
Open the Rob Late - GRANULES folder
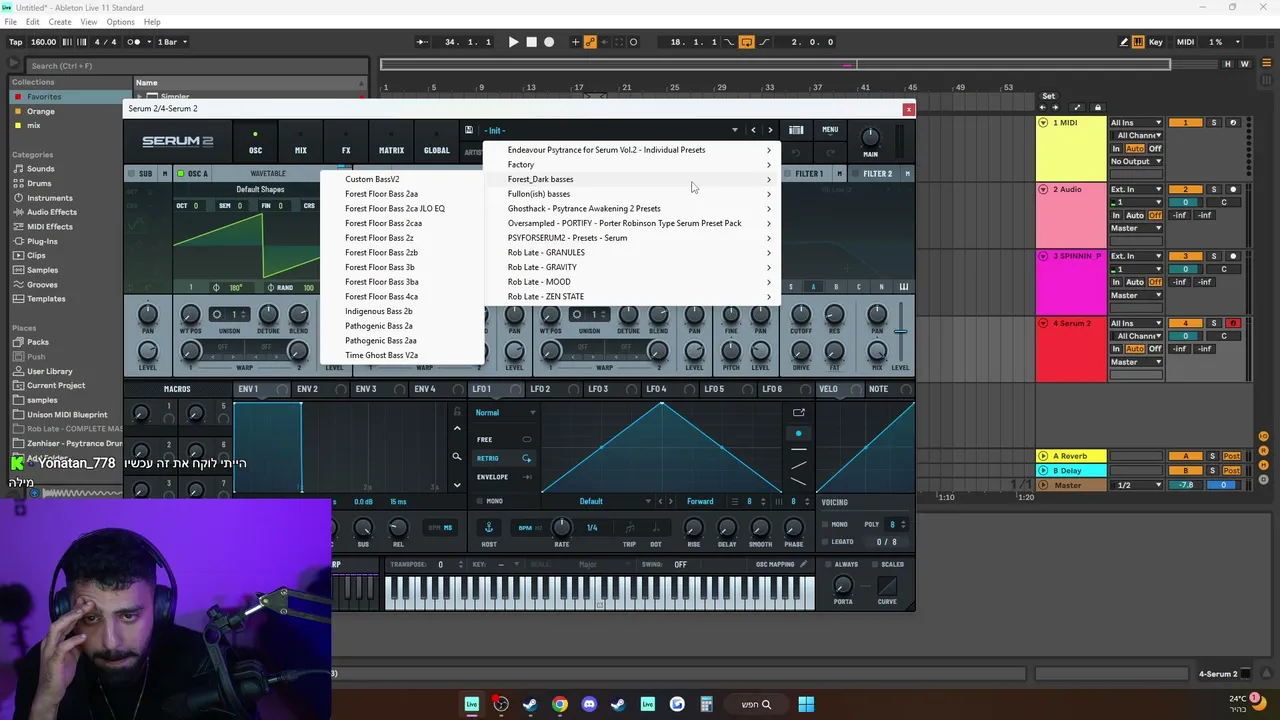click(x=631, y=253)
